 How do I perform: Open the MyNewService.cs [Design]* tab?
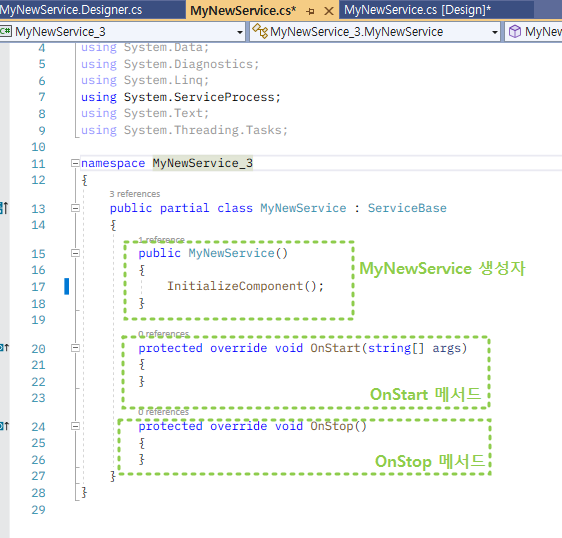tap(418, 10)
